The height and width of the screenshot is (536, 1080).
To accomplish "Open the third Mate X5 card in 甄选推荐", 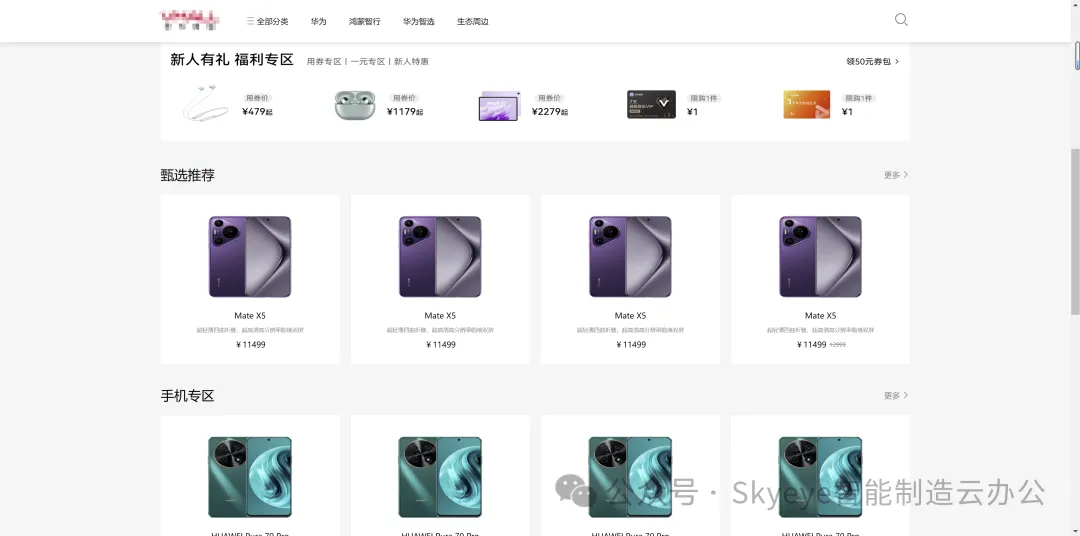I will (630, 279).
